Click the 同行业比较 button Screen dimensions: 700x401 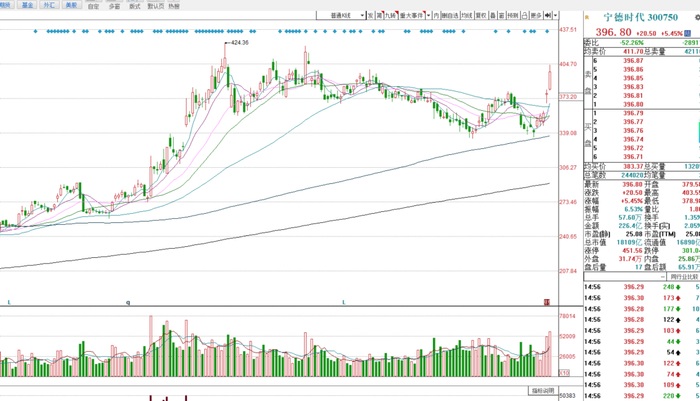click(x=683, y=277)
